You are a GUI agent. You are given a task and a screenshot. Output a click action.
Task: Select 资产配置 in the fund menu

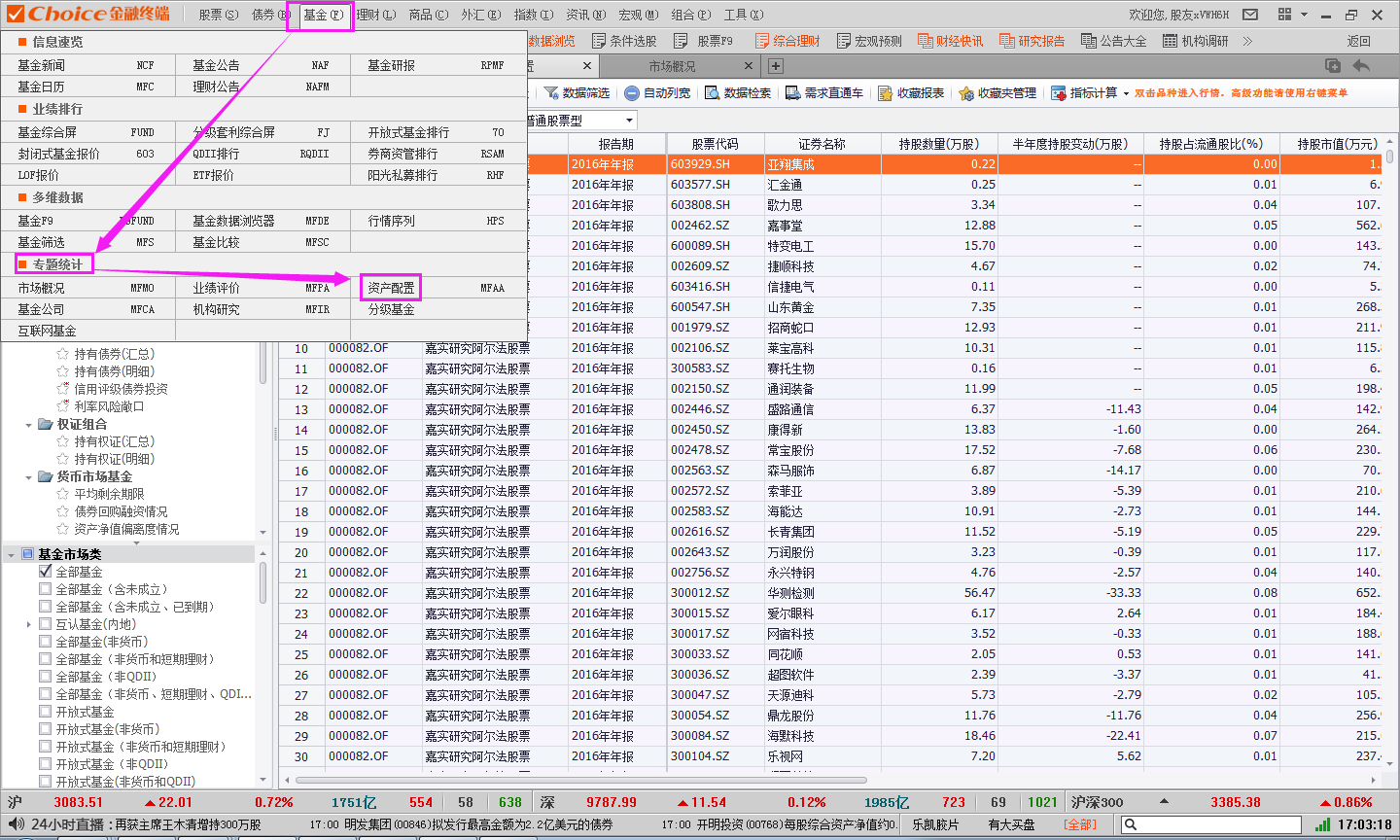(x=391, y=288)
